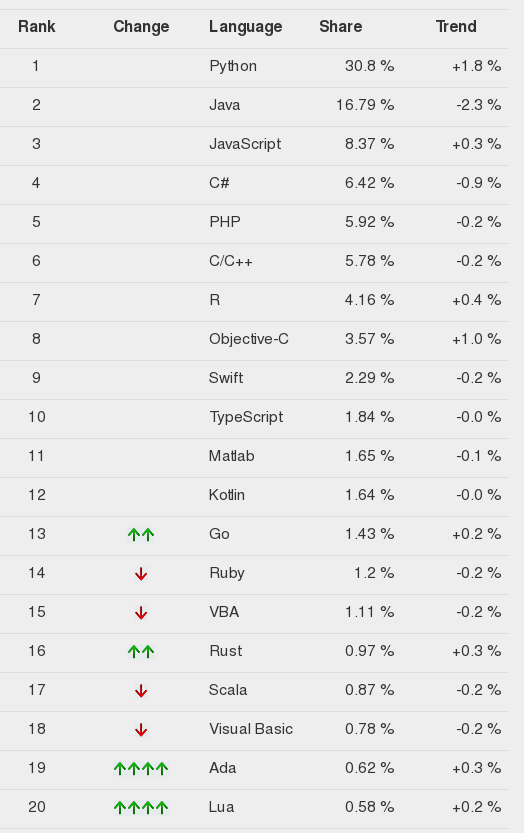Click the double green arrows beside Rust
This screenshot has width=524, height=833.
pyautogui.click(x=141, y=651)
